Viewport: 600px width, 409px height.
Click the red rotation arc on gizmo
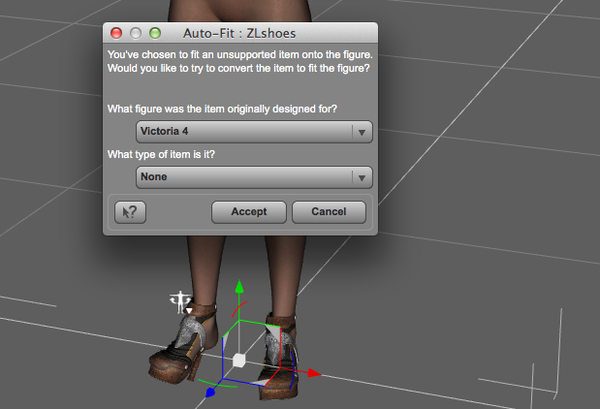(x=239, y=308)
